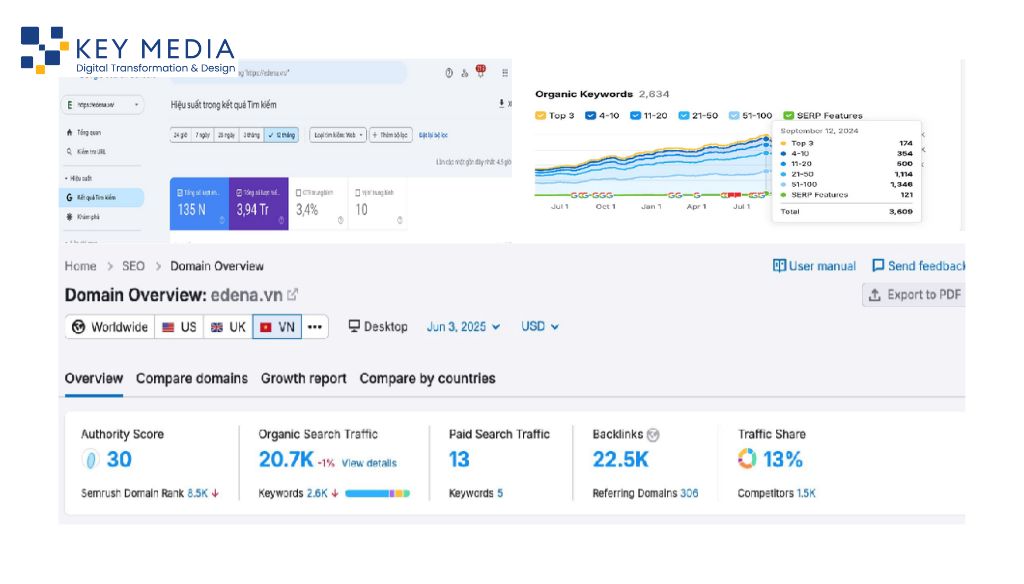
Task: Click SEO in the breadcrumb
Action: (x=133, y=266)
